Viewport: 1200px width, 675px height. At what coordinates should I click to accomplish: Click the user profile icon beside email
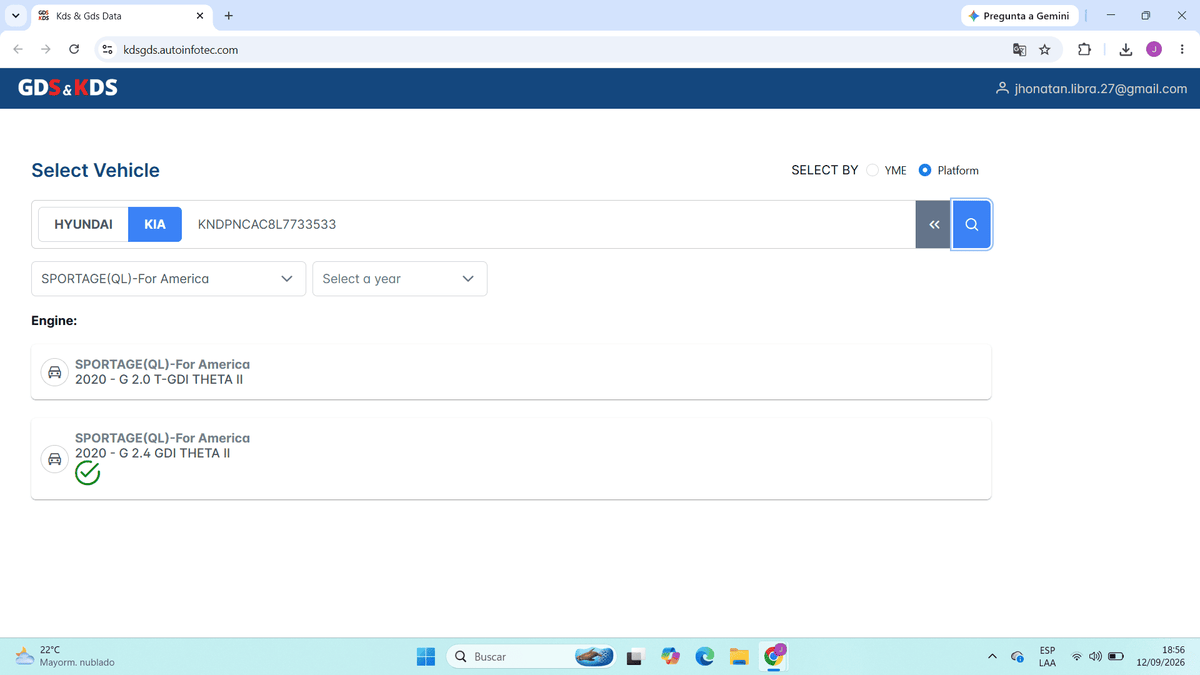[1002, 88]
